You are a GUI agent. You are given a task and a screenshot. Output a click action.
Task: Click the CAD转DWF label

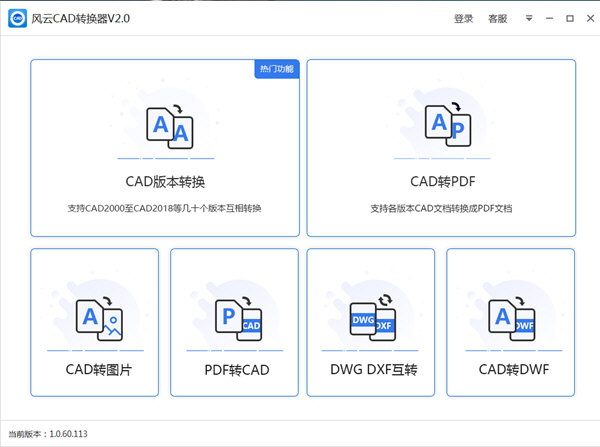514,369
